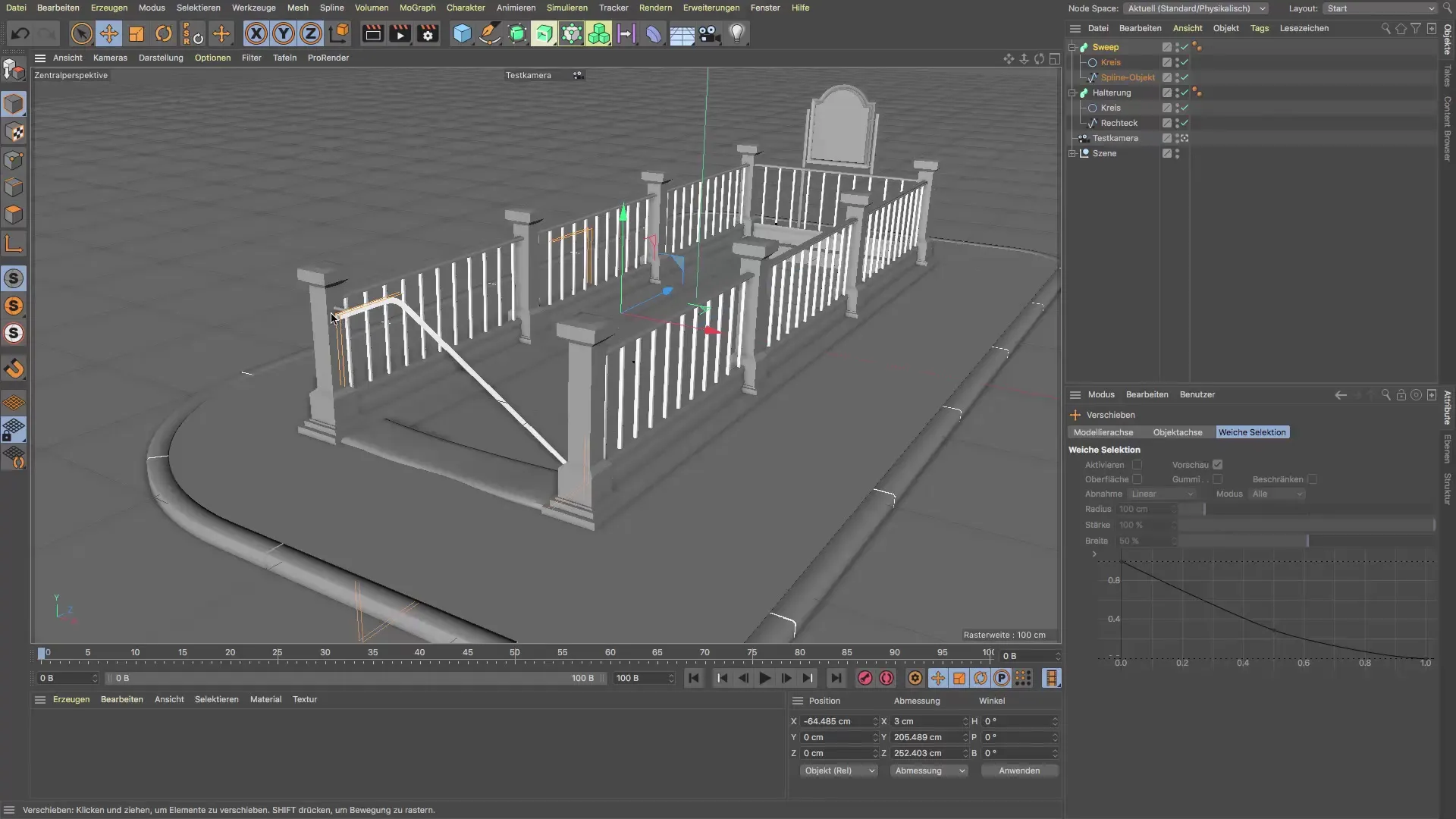Image resolution: width=1456 pixels, height=819 pixels.
Task: Open the Subdivision Surface generator icon
Action: point(517,33)
